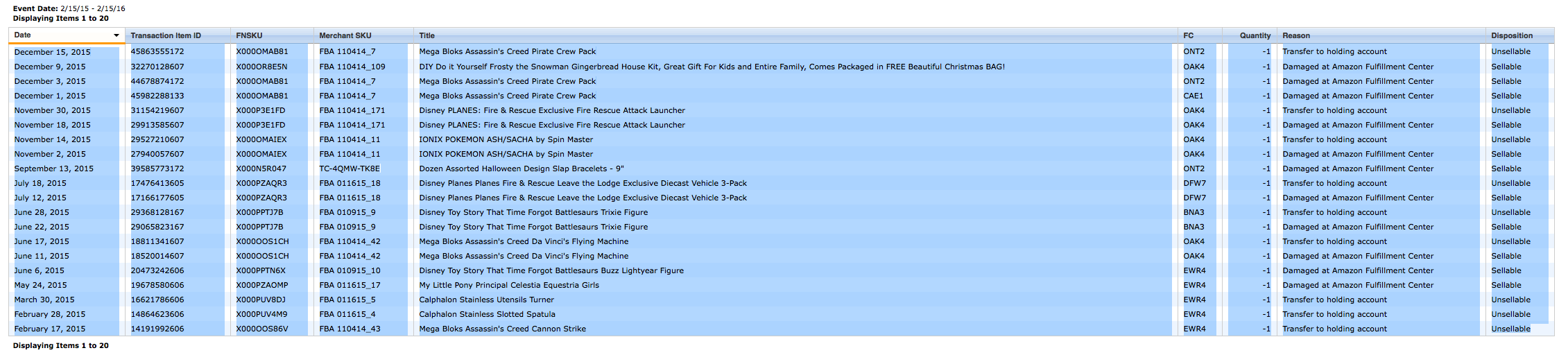The height and width of the screenshot is (355, 1568).
Task: Select date cell February 28, 2015
Action: 50,314
